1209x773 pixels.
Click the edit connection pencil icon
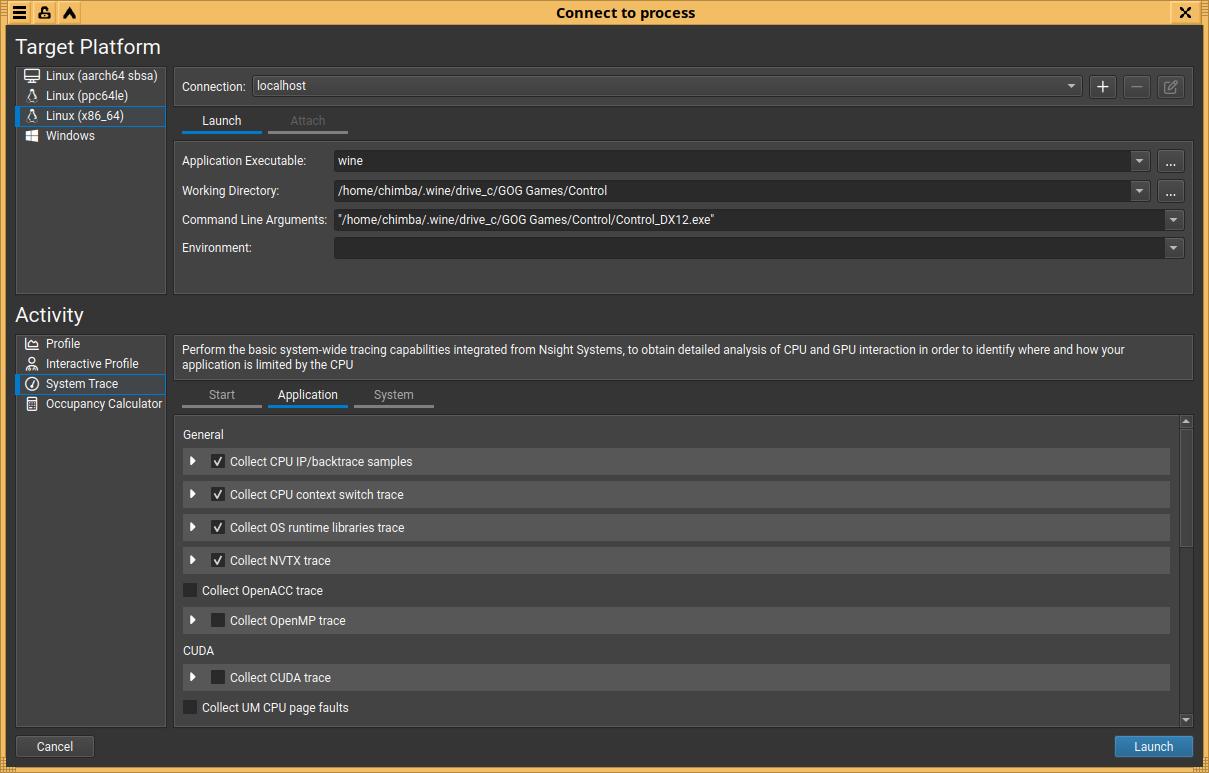(1170, 87)
